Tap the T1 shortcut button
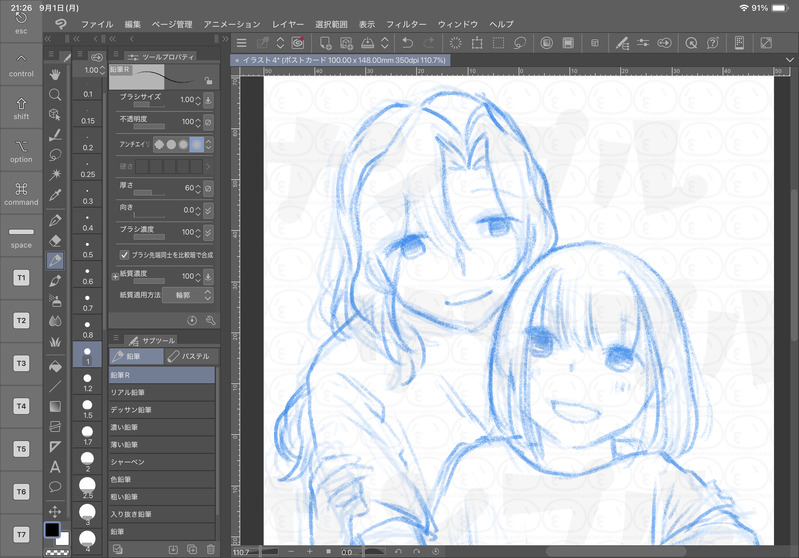This screenshot has width=799, height=558. tap(21, 278)
